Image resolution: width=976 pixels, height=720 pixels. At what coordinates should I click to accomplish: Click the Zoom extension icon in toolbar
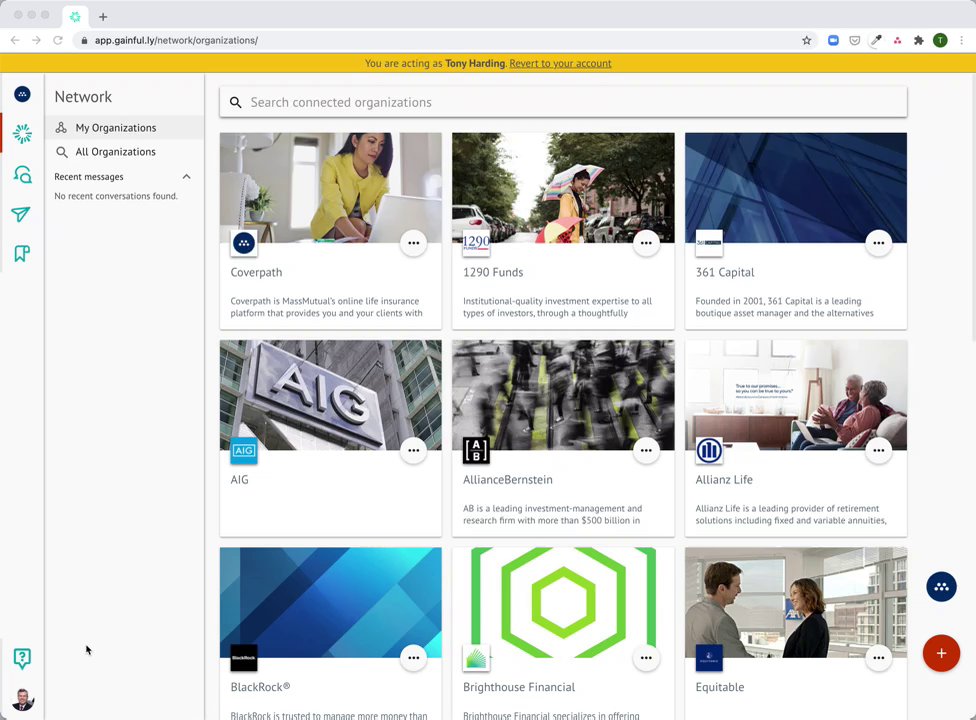[833, 40]
